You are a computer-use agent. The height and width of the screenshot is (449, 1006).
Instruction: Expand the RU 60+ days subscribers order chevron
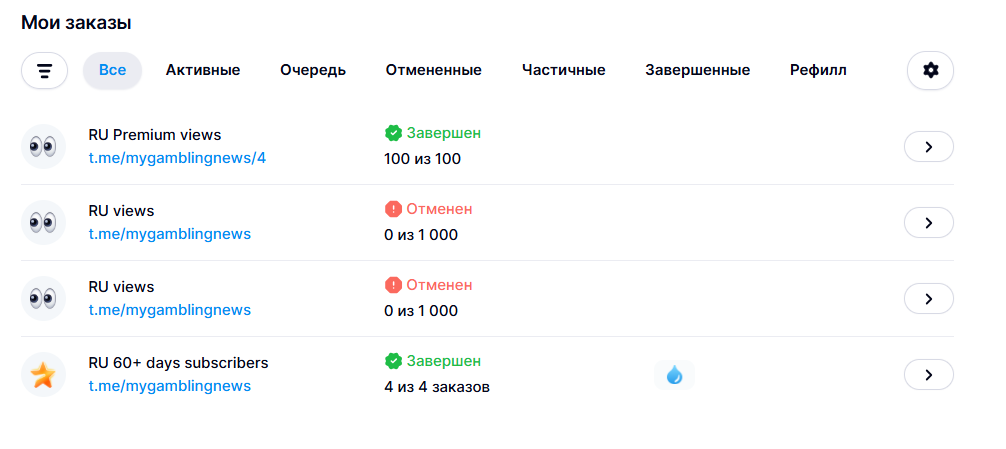point(928,375)
